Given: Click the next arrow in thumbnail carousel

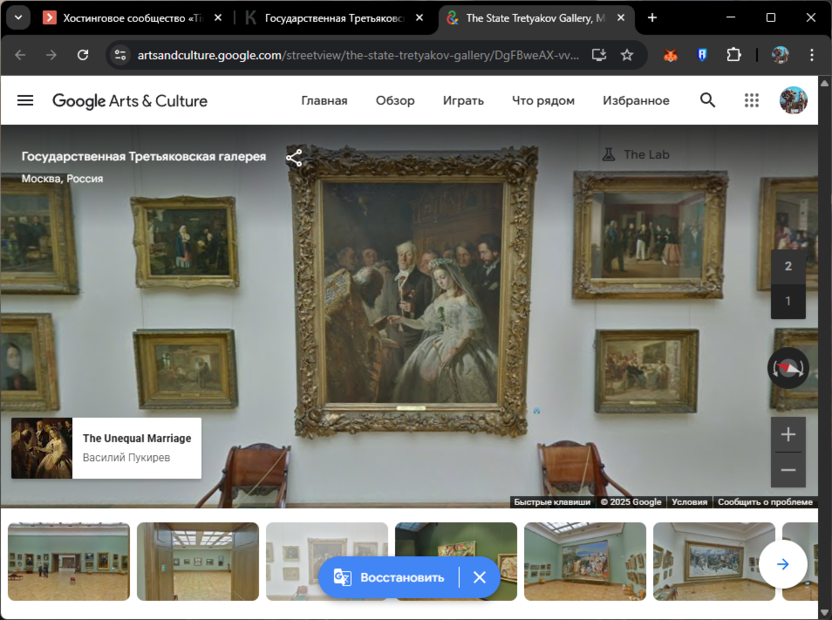Looking at the screenshot, I should 783,564.
